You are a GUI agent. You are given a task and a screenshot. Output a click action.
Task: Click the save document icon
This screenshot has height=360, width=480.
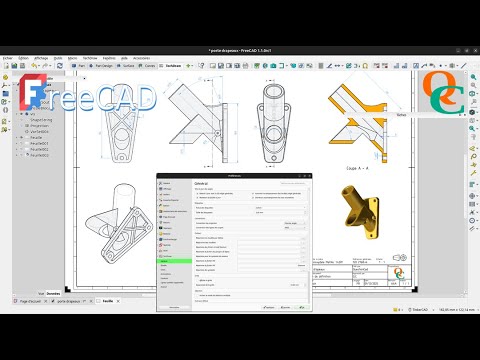click(x=22, y=66)
